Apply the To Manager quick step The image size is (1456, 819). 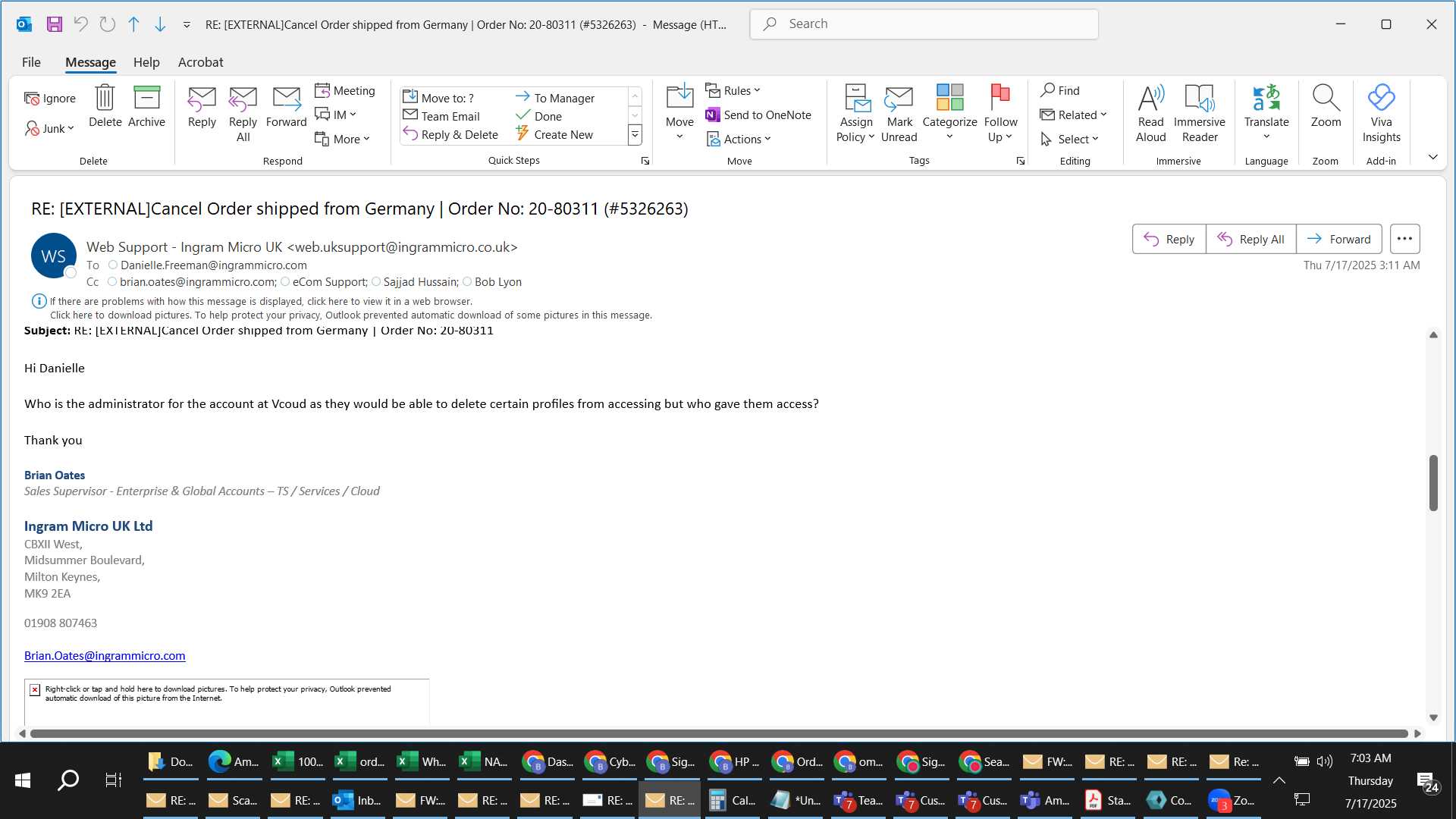555,98
